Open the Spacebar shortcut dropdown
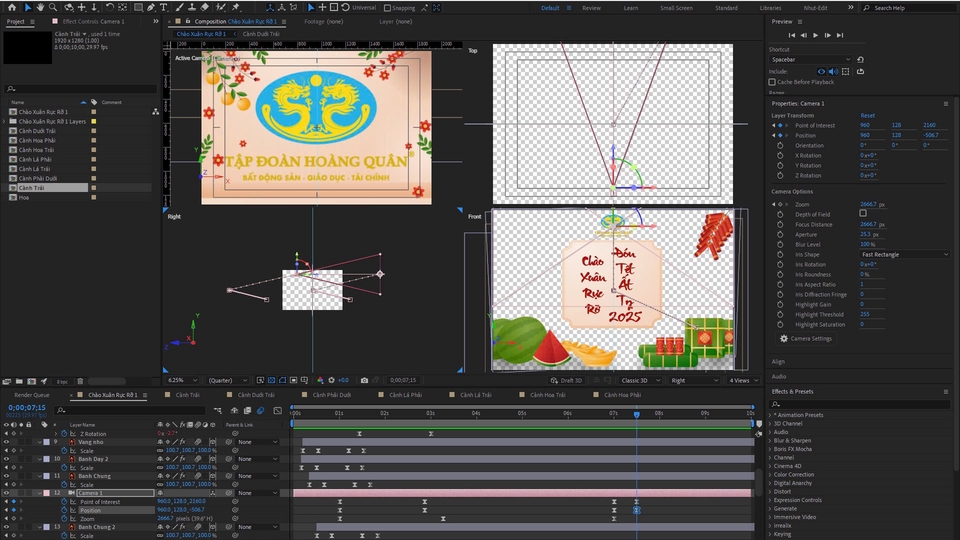This screenshot has width=960, height=540. click(810, 59)
